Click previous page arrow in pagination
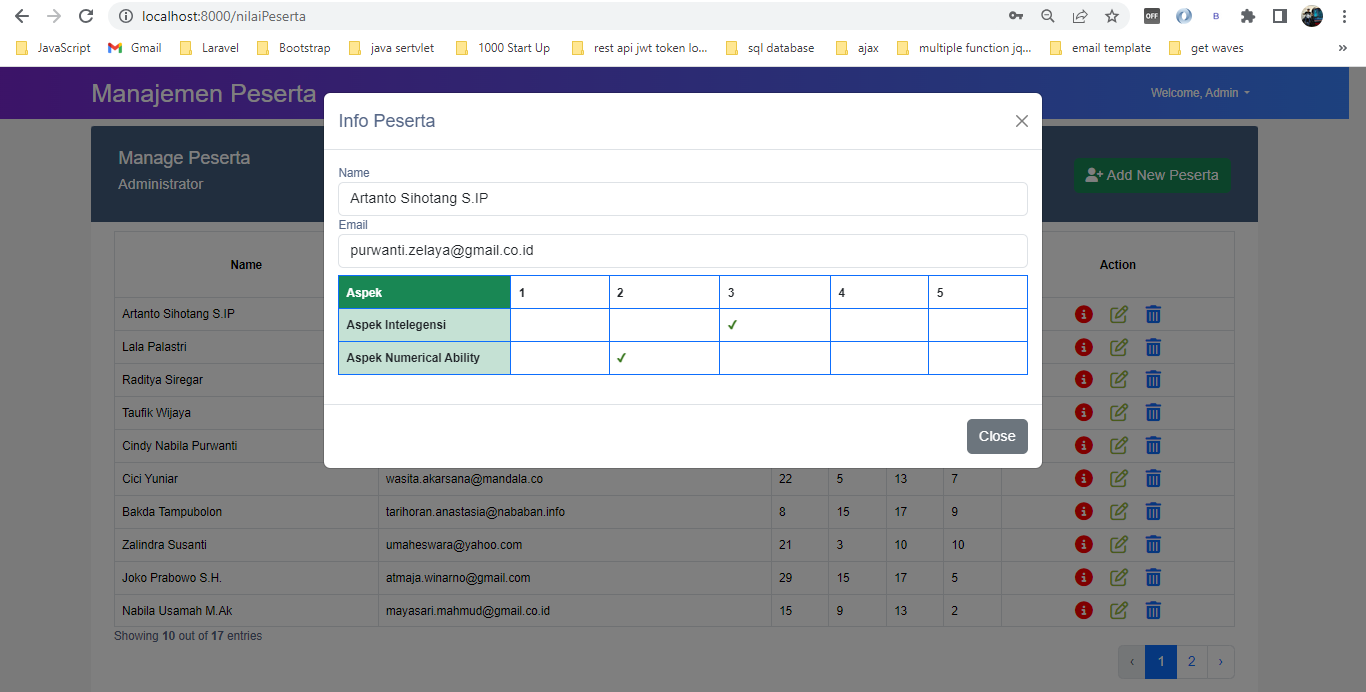This screenshot has height=692, width=1366. point(1131,661)
